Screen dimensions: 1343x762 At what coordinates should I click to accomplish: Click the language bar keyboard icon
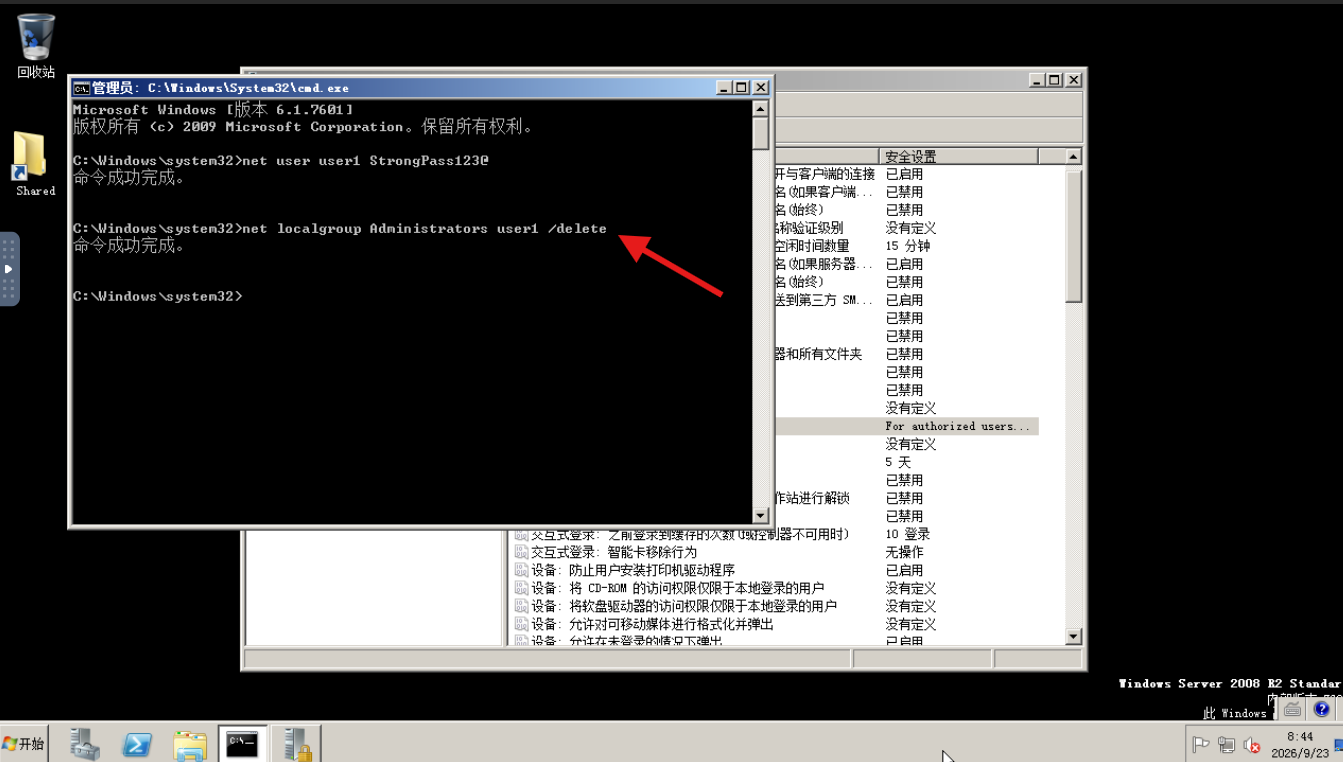coord(1293,709)
